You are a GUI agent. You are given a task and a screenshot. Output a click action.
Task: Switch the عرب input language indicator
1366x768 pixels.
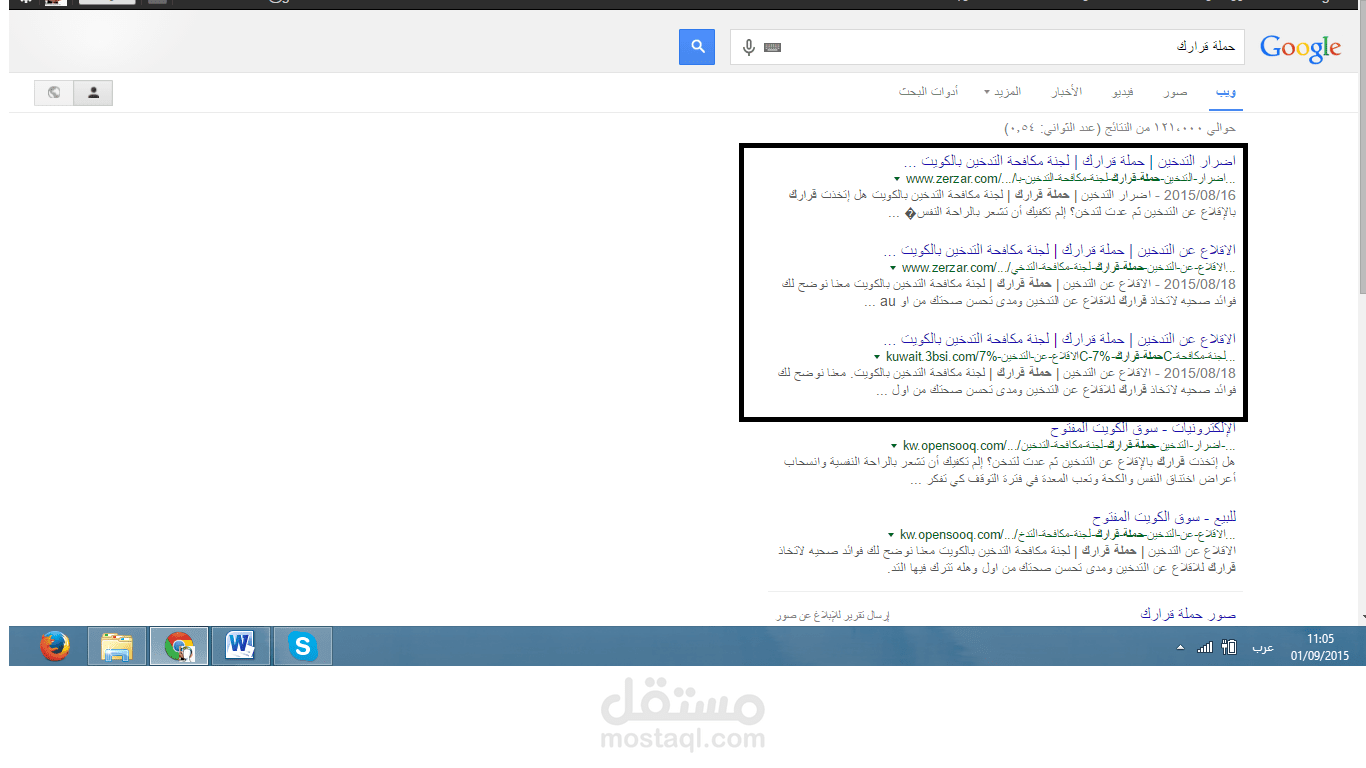1263,647
